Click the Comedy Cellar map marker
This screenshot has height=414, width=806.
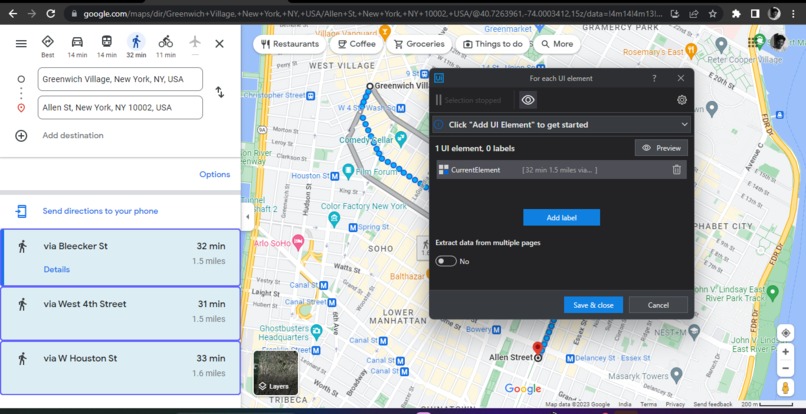(400, 138)
